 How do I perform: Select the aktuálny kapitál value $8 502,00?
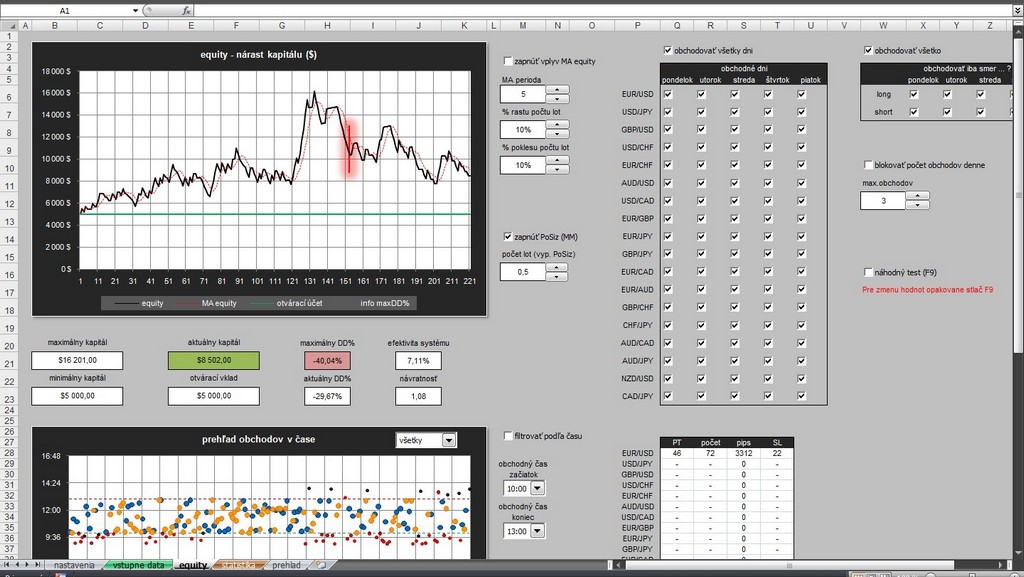214,360
